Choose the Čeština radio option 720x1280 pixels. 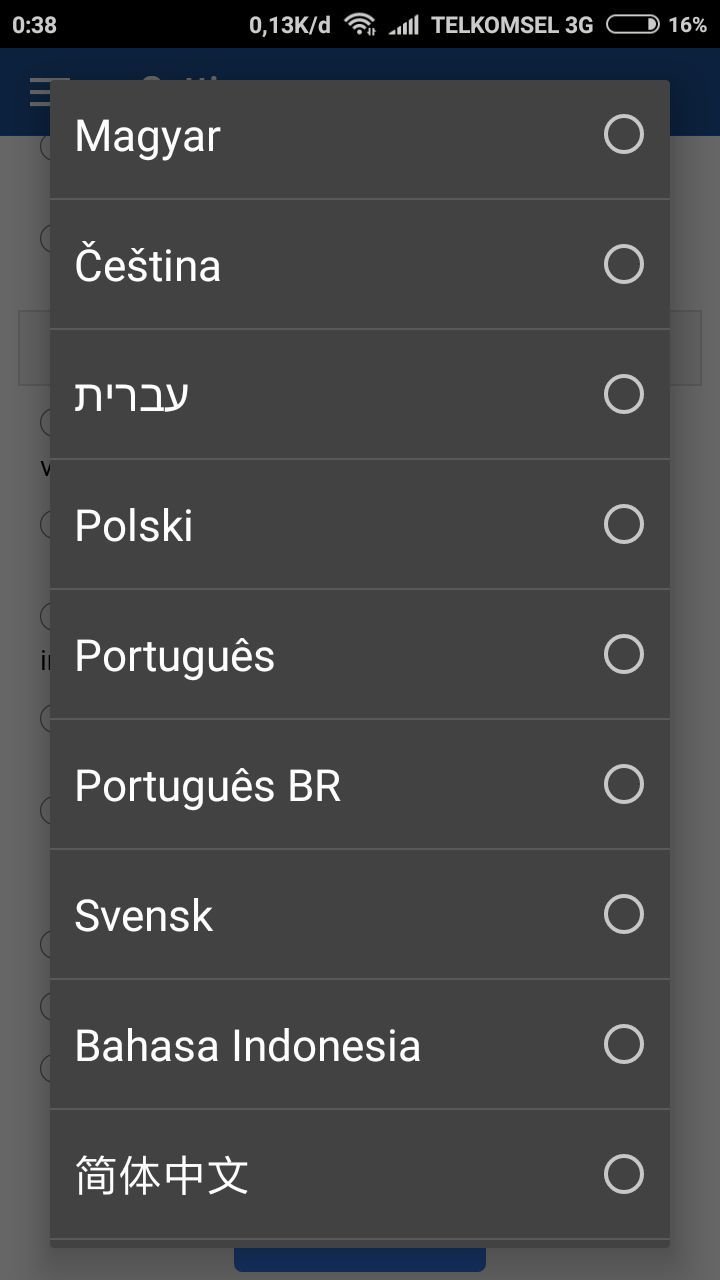[623, 265]
